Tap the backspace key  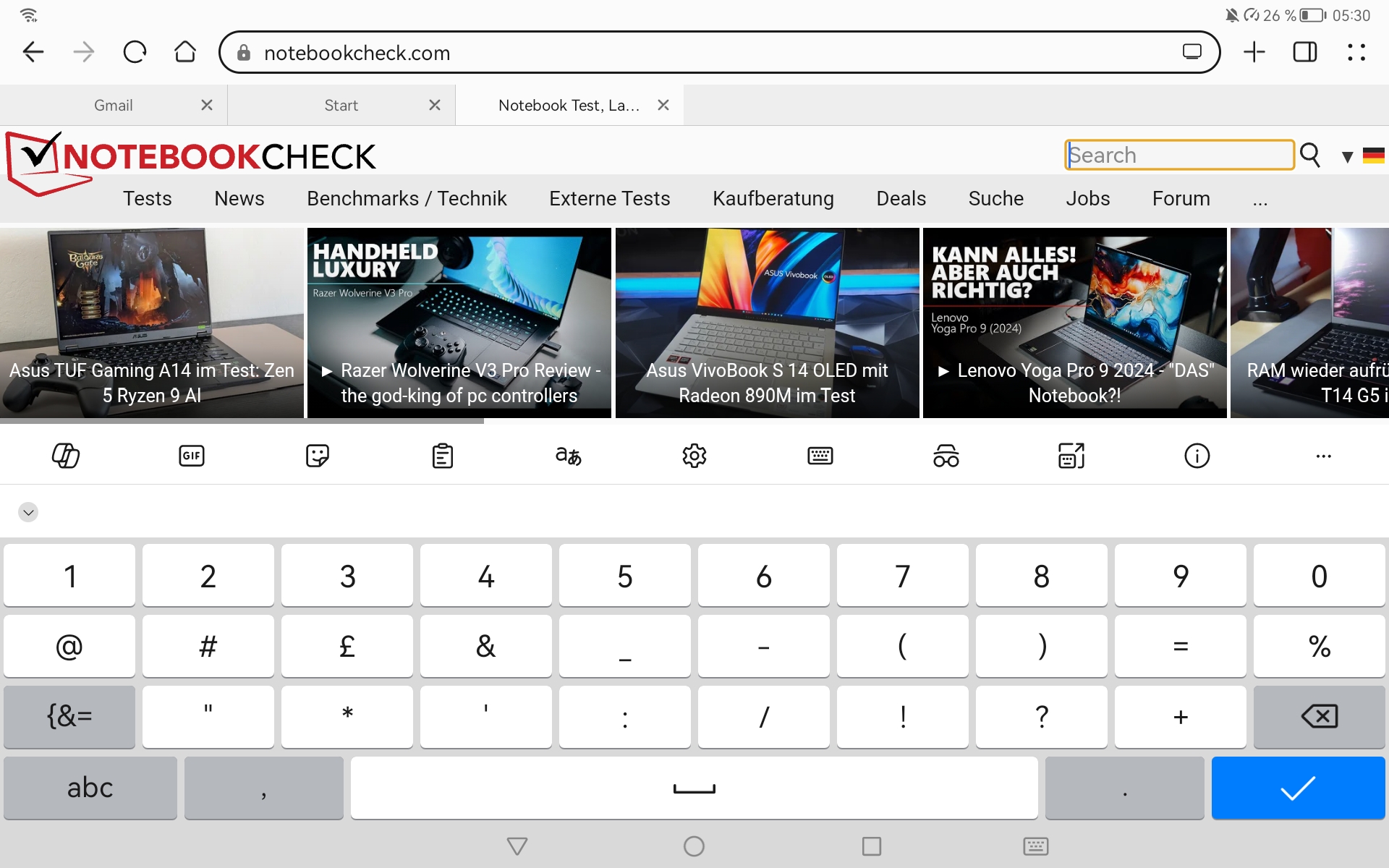pyautogui.click(x=1320, y=717)
